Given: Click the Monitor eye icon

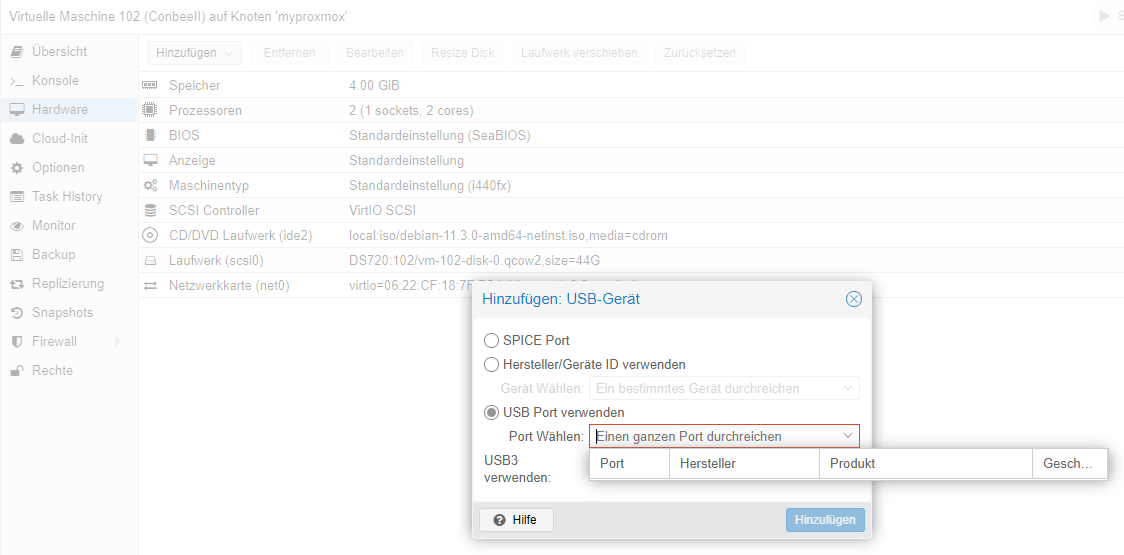Looking at the screenshot, I should [x=17, y=226].
